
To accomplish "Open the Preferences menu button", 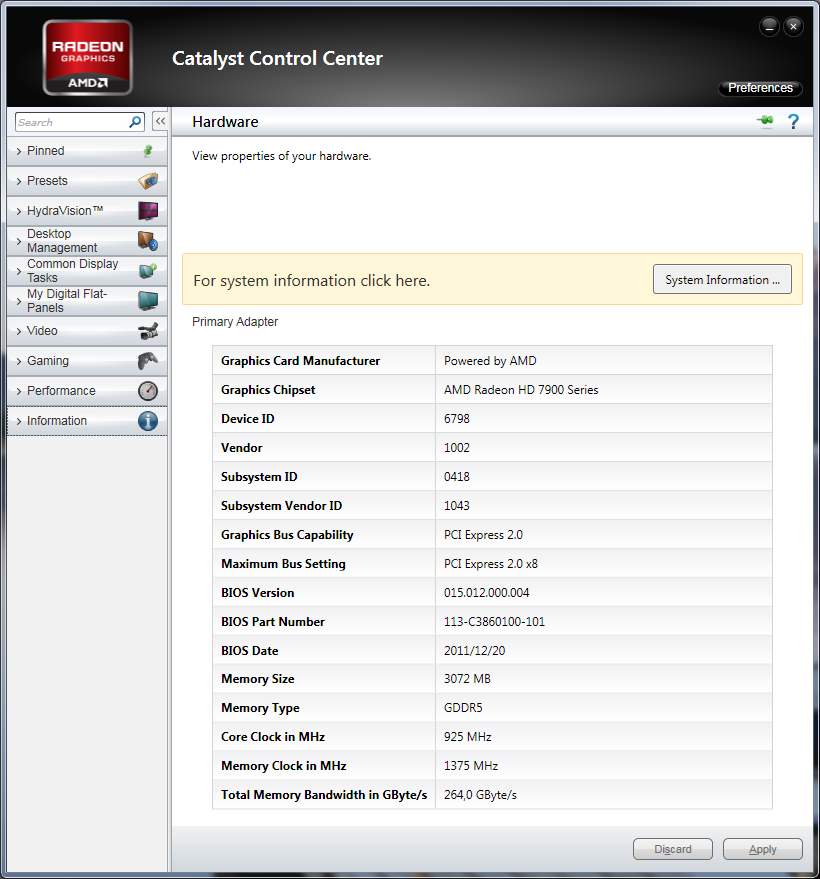I will pos(760,88).
